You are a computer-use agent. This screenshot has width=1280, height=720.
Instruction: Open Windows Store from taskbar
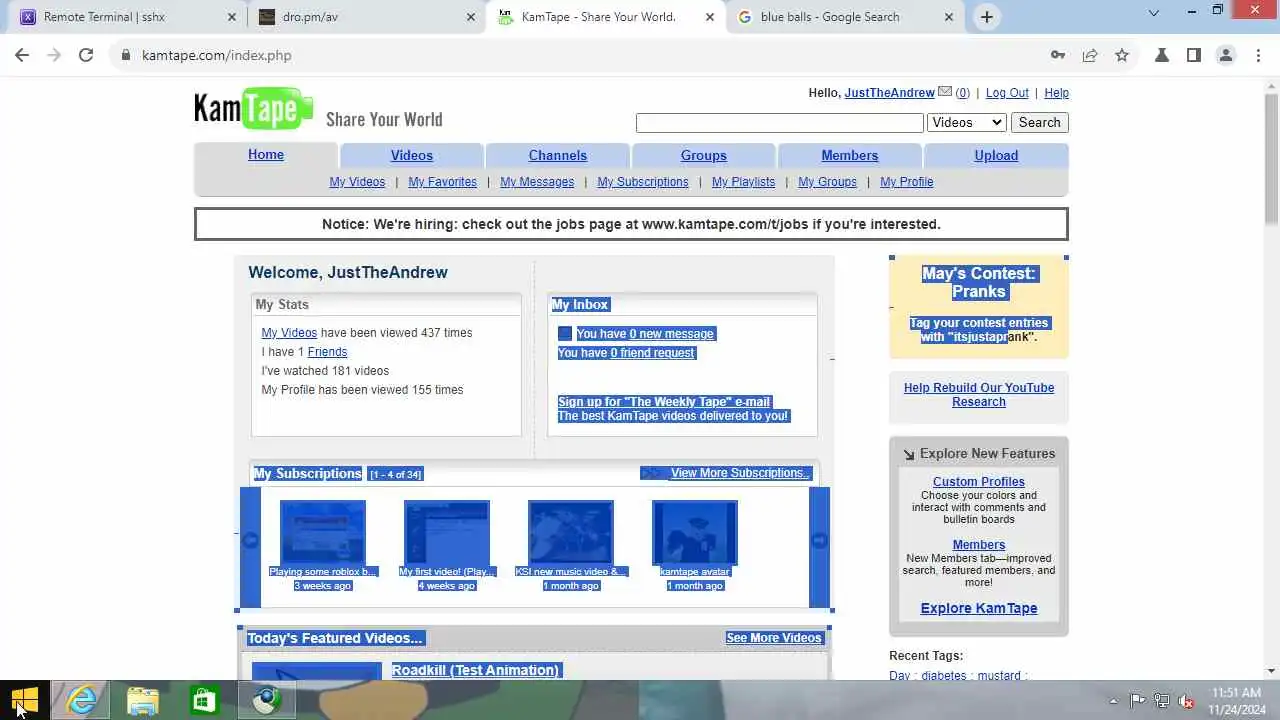(204, 700)
